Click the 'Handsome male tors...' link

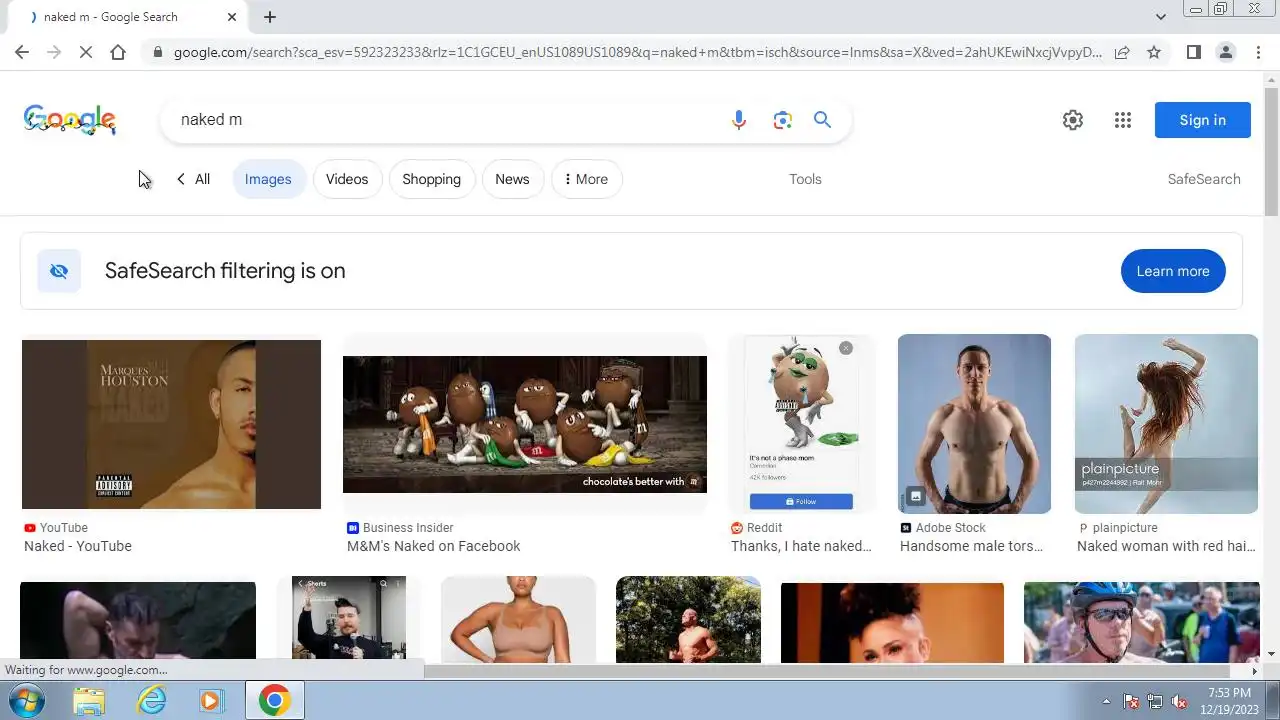pos(971,546)
